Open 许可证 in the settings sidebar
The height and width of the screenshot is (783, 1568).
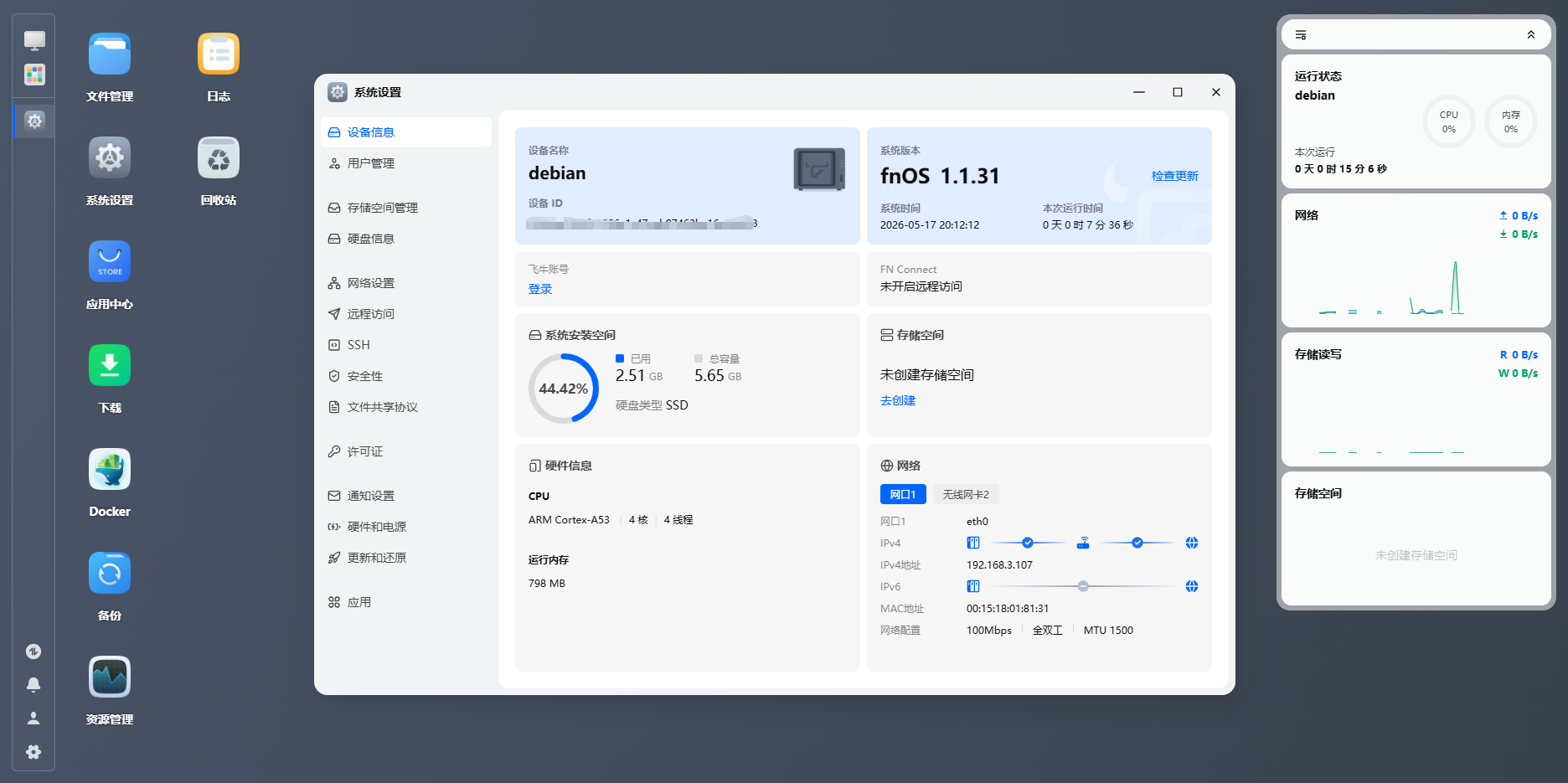[406, 451]
